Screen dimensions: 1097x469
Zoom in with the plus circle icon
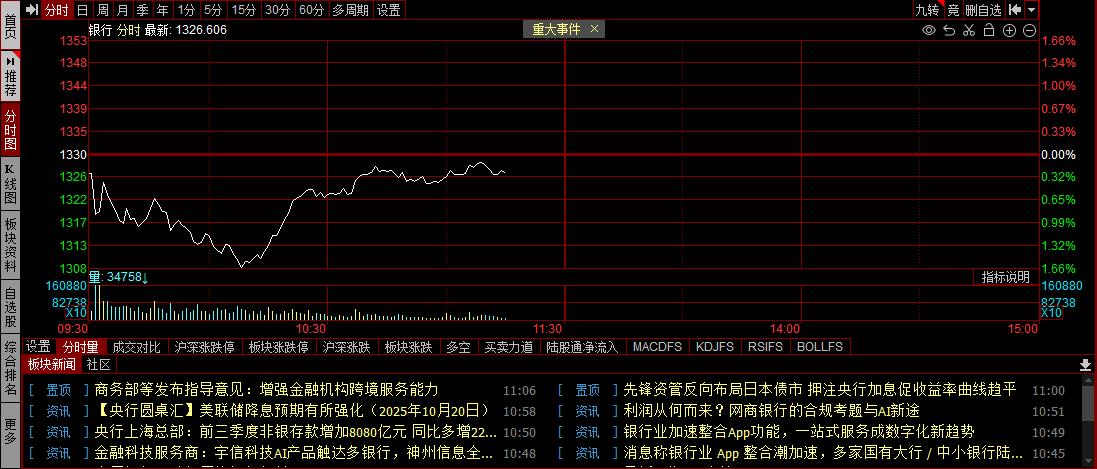pos(1009,30)
